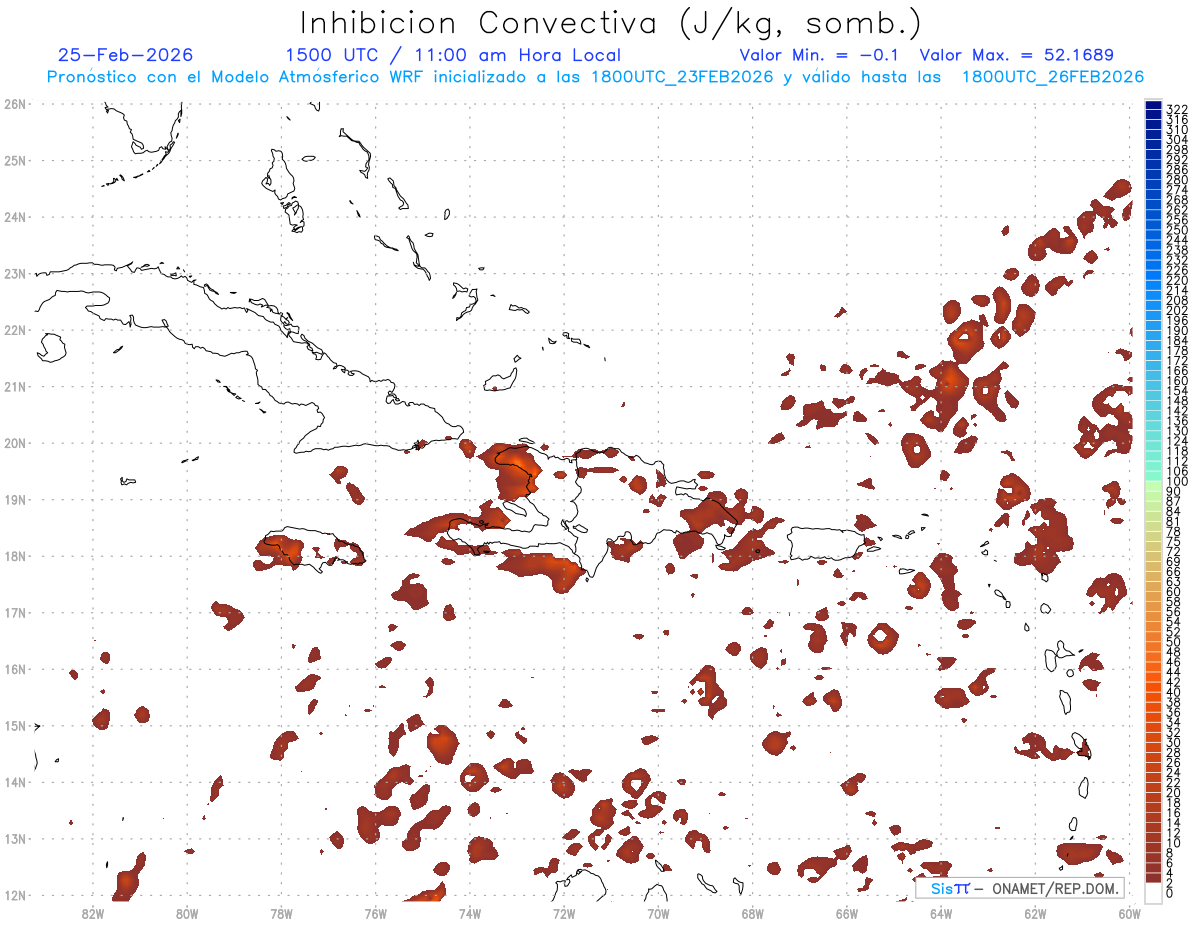This screenshot has height=927, width=1200.
Task: Click the '15N' latitude label
Action: pos(15,725)
